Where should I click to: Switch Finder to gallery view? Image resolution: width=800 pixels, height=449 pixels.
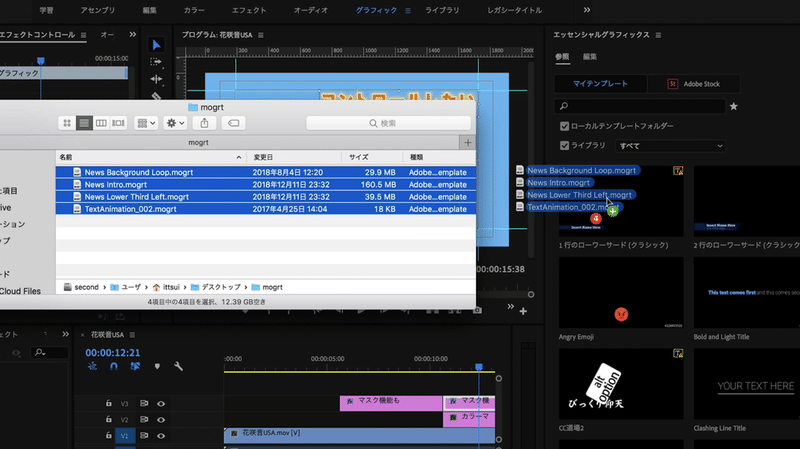click(118, 123)
